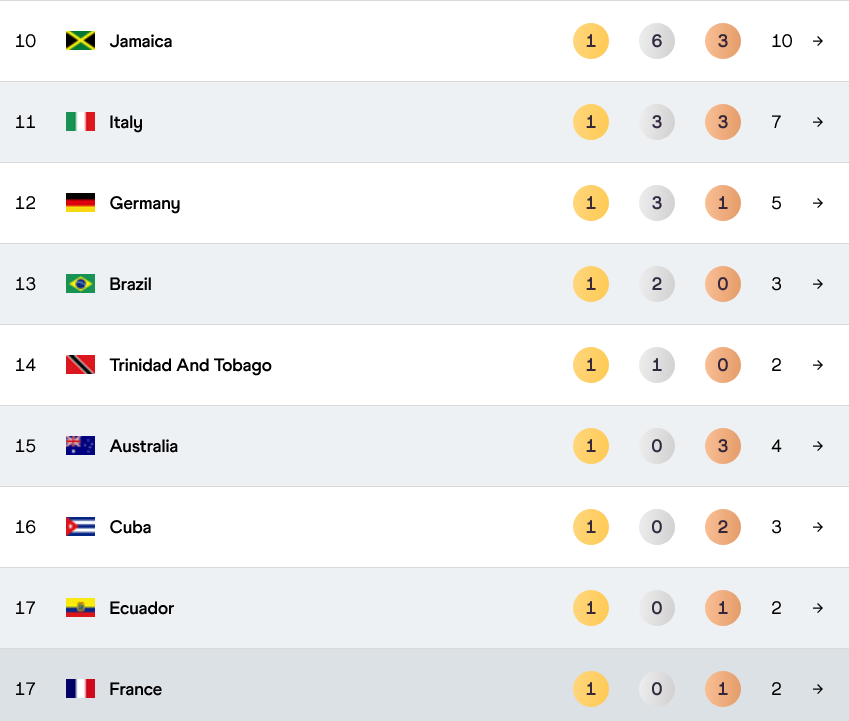Click the Trinidad And Tobago flag
Image resolution: width=849 pixels, height=721 pixels.
pos(80,365)
